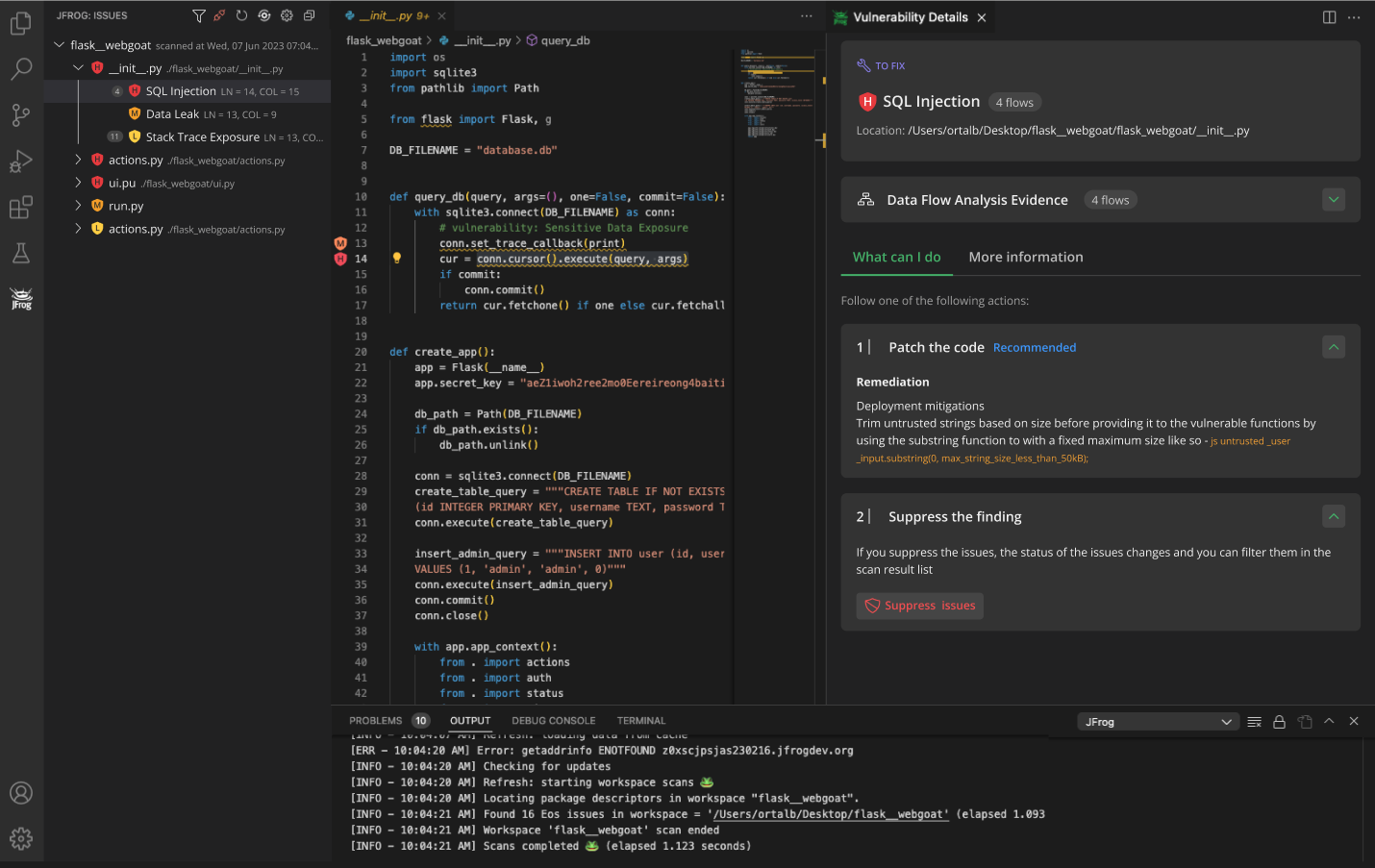Expand the run.py entry in the Issues tree

coord(80,206)
